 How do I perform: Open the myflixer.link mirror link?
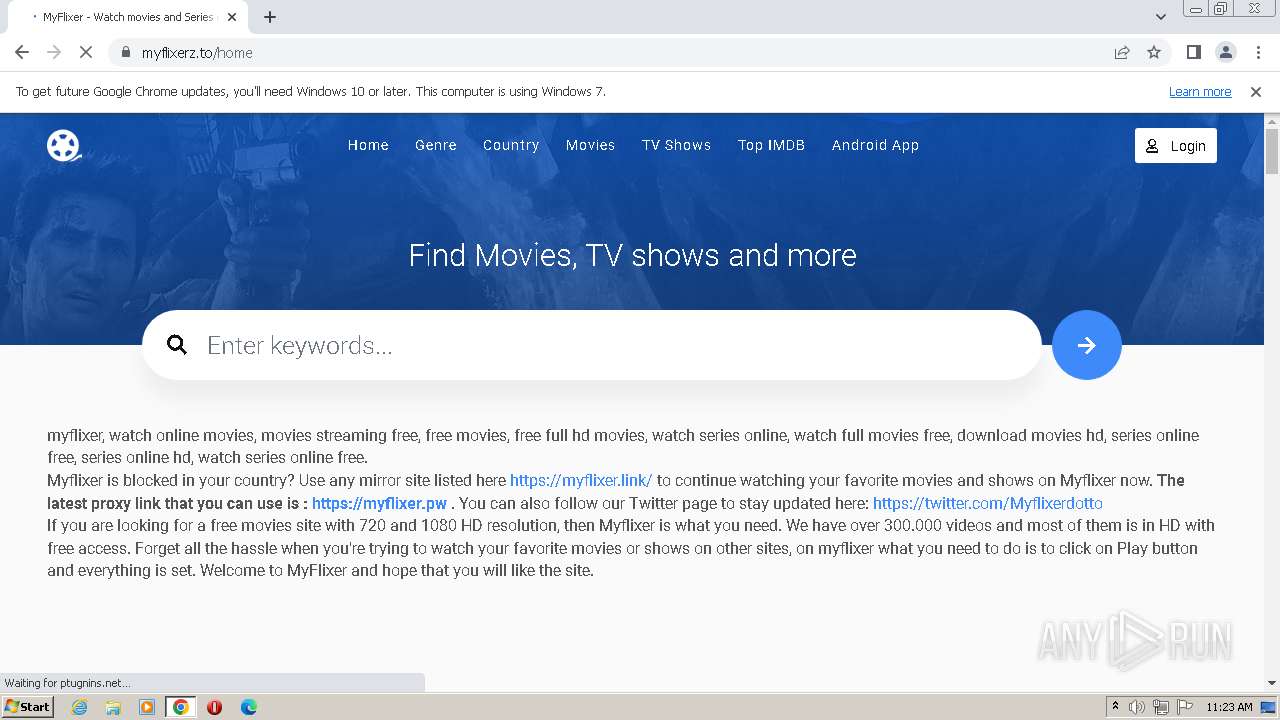click(581, 480)
